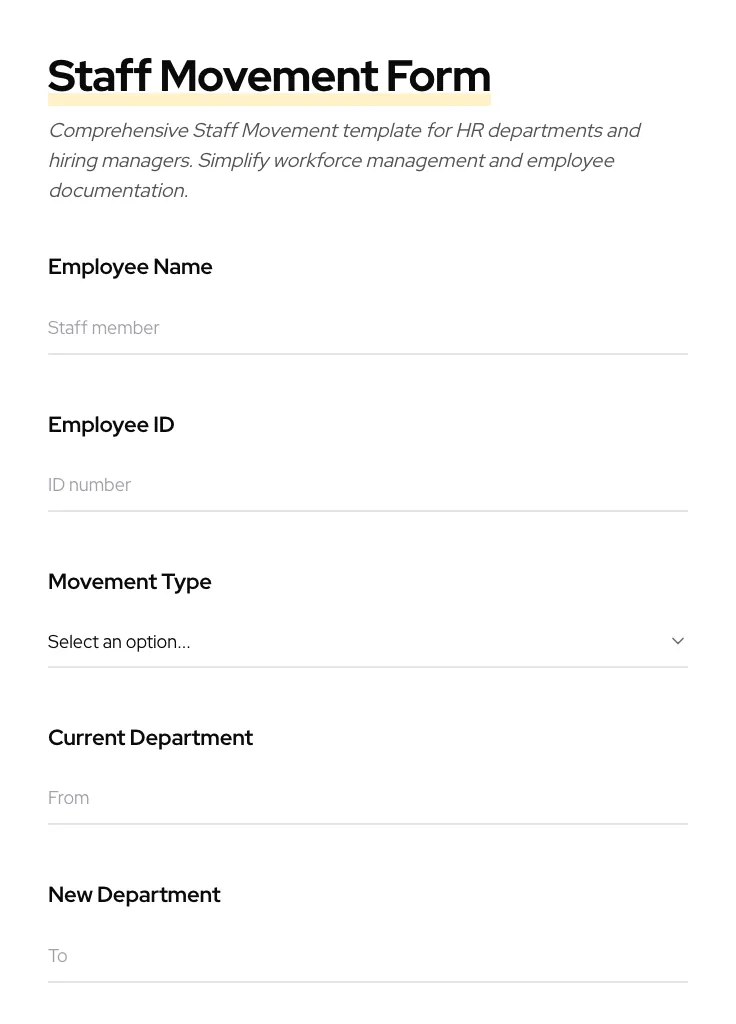Select the Staff Movement Form heading
736x1024 pixels.
point(269,75)
